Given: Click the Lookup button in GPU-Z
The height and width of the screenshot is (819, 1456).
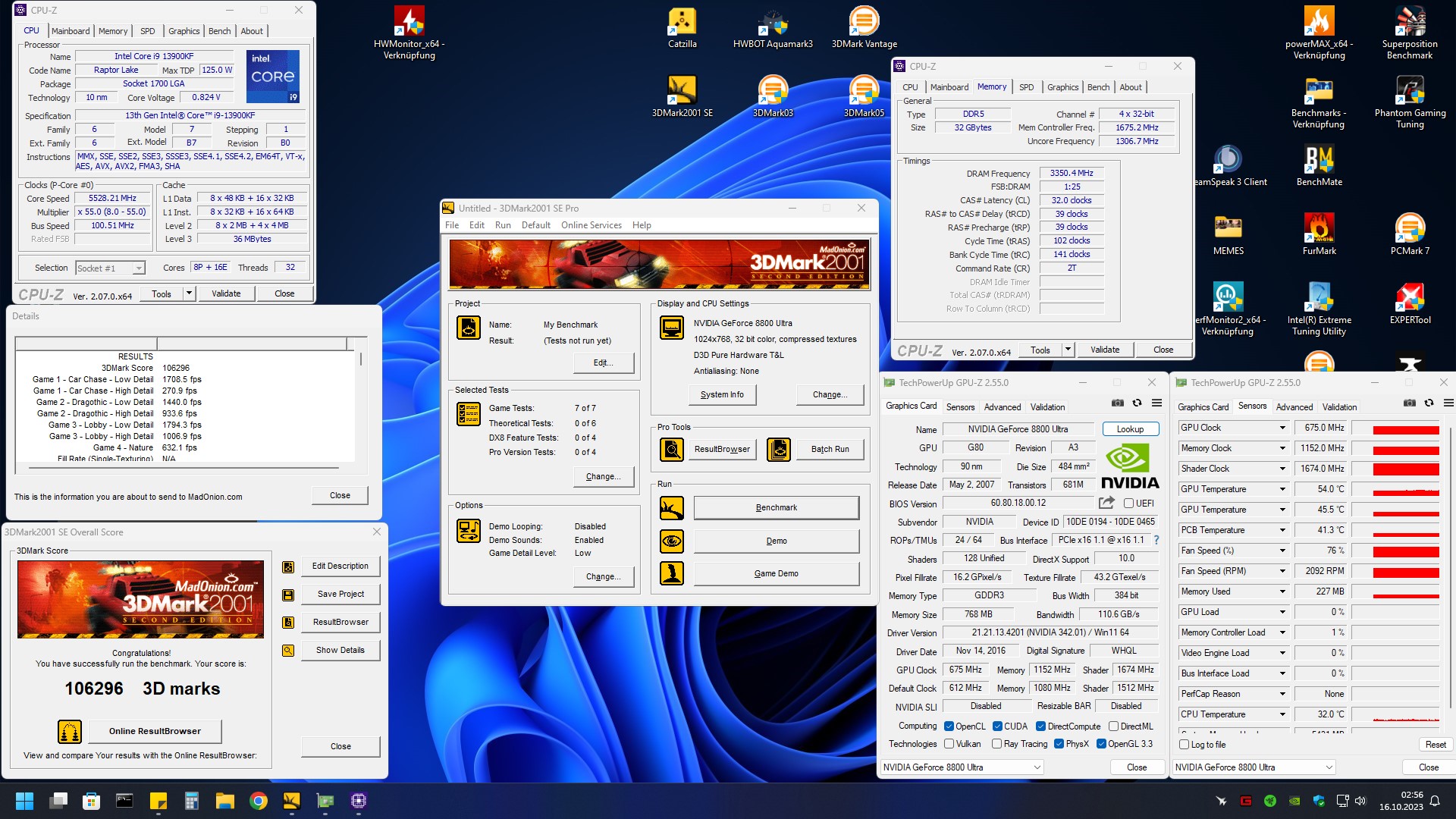Looking at the screenshot, I should click(x=1130, y=429).
